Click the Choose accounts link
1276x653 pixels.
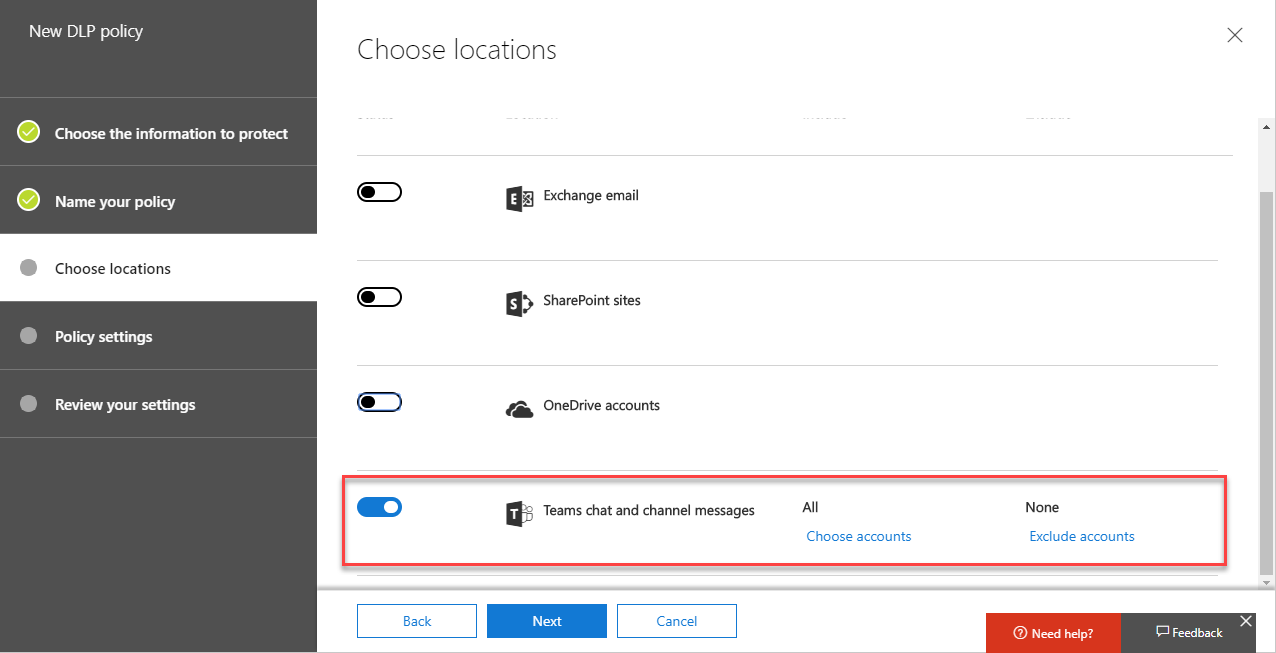pyautogui.click(x=858, y=536)
